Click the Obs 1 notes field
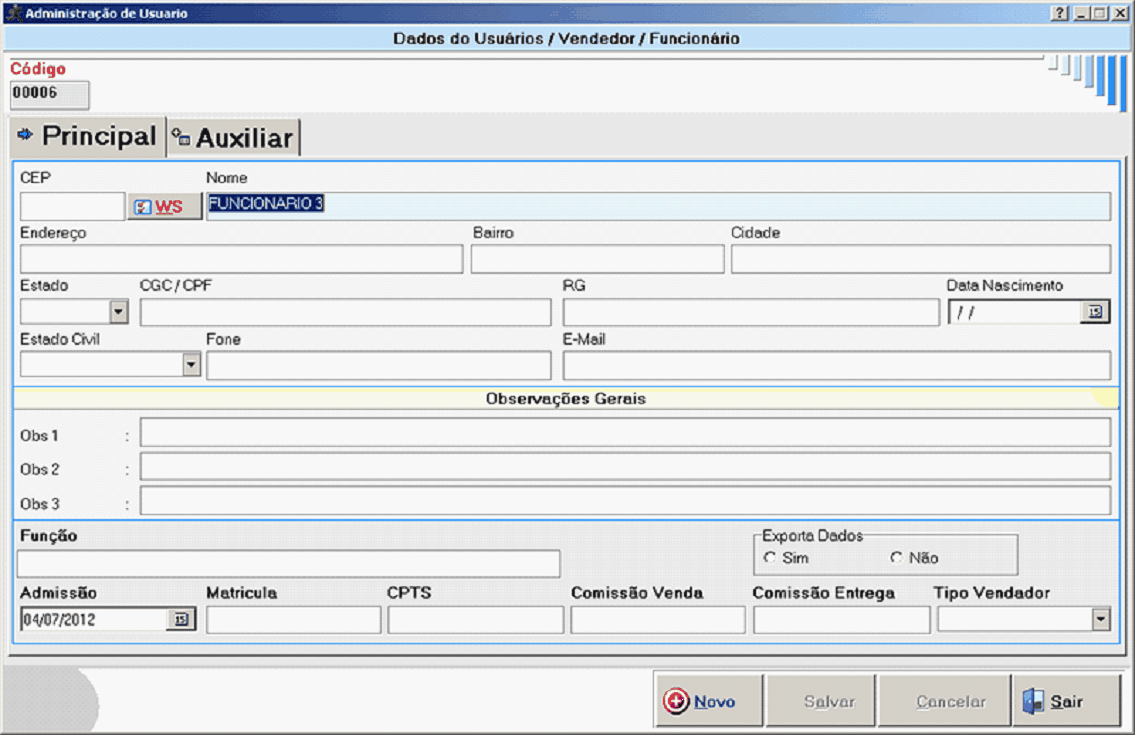The image size is (1136, 736). click(x=624, y=433)
